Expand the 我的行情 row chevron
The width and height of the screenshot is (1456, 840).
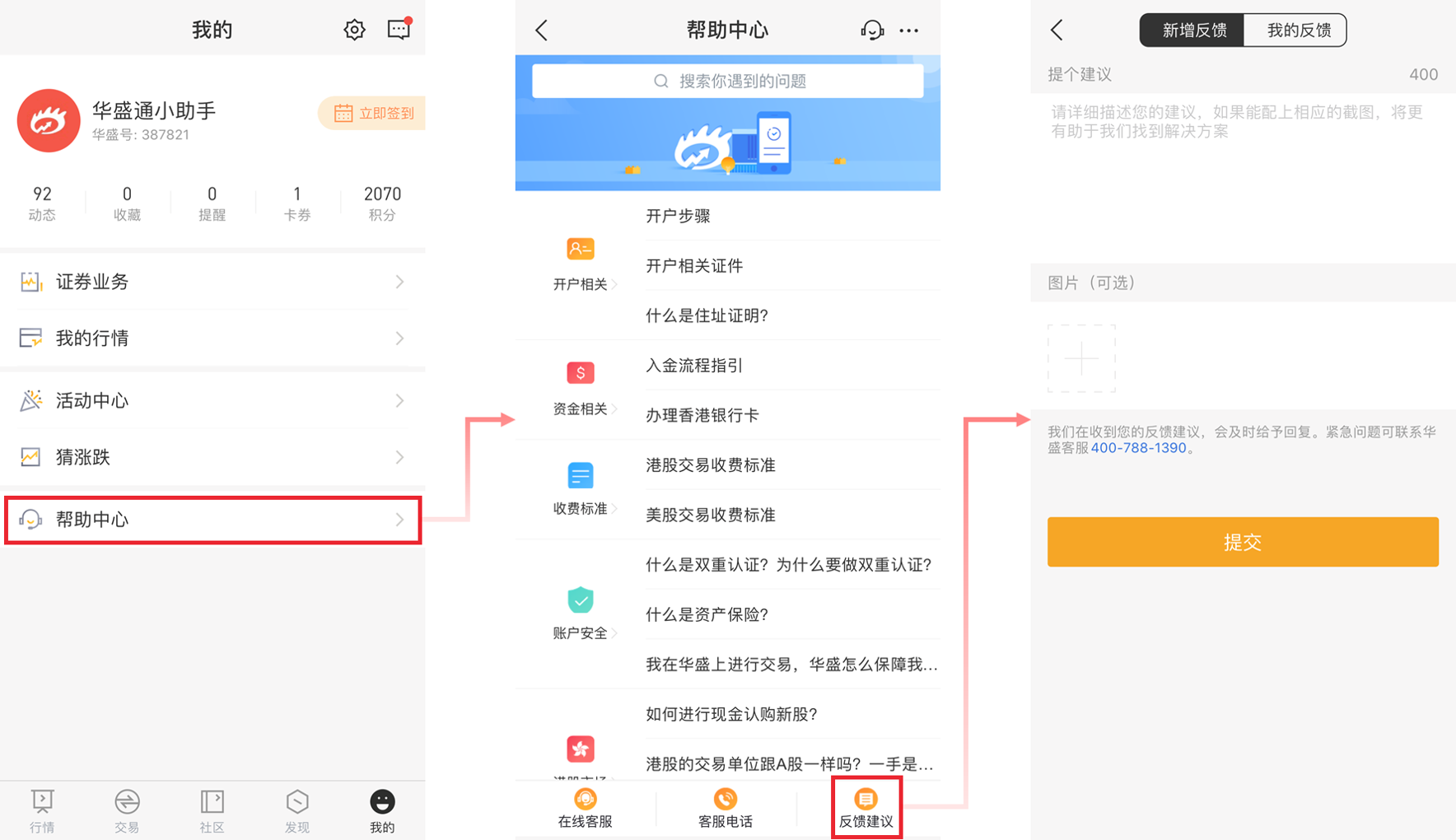(399, 338)
